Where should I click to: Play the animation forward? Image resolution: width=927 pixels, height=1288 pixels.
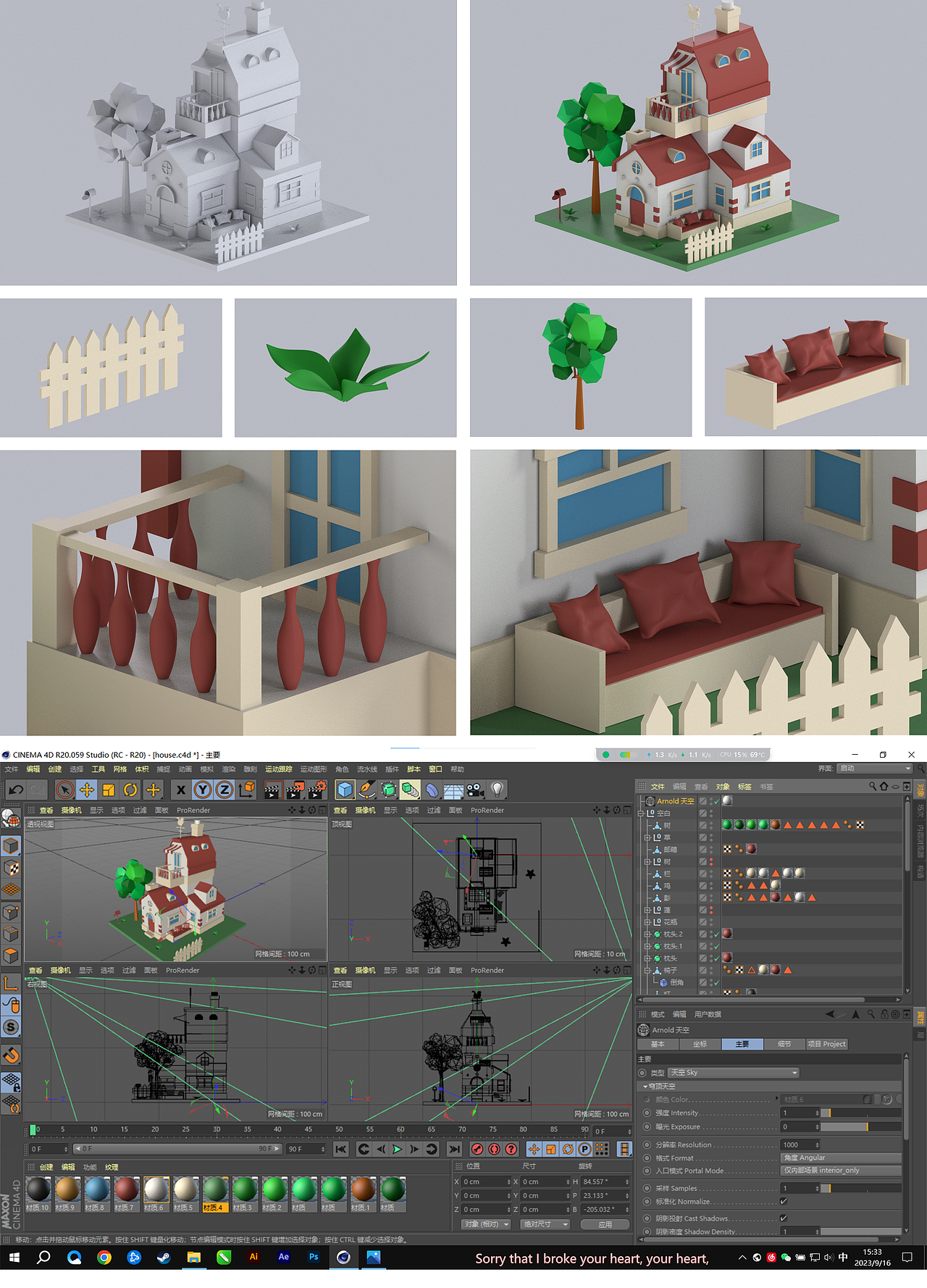click(x=397, y=1149)
